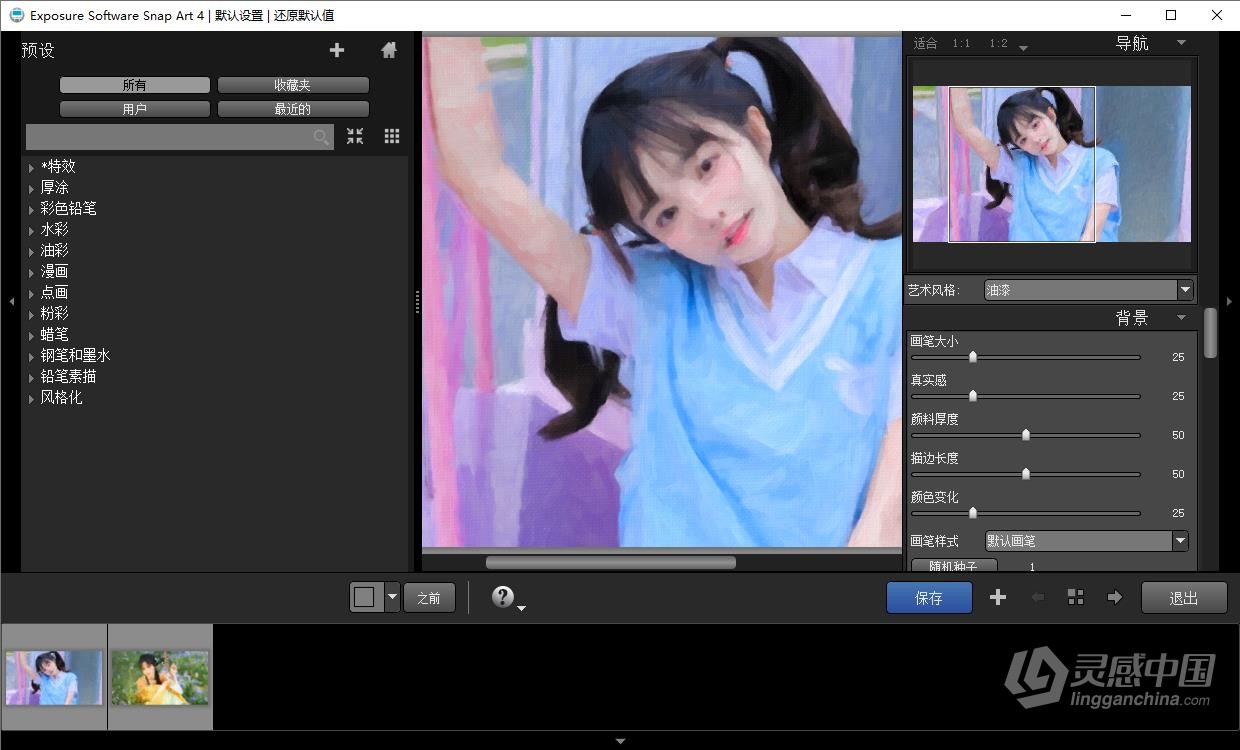Open the zoom level dropdown arrow

coord(1023,47)
